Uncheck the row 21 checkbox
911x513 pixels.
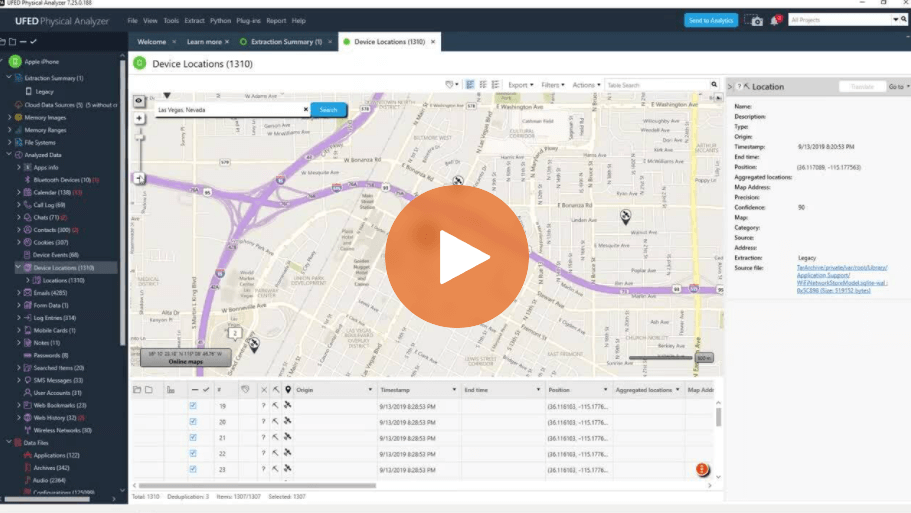[x=193, y=438]
